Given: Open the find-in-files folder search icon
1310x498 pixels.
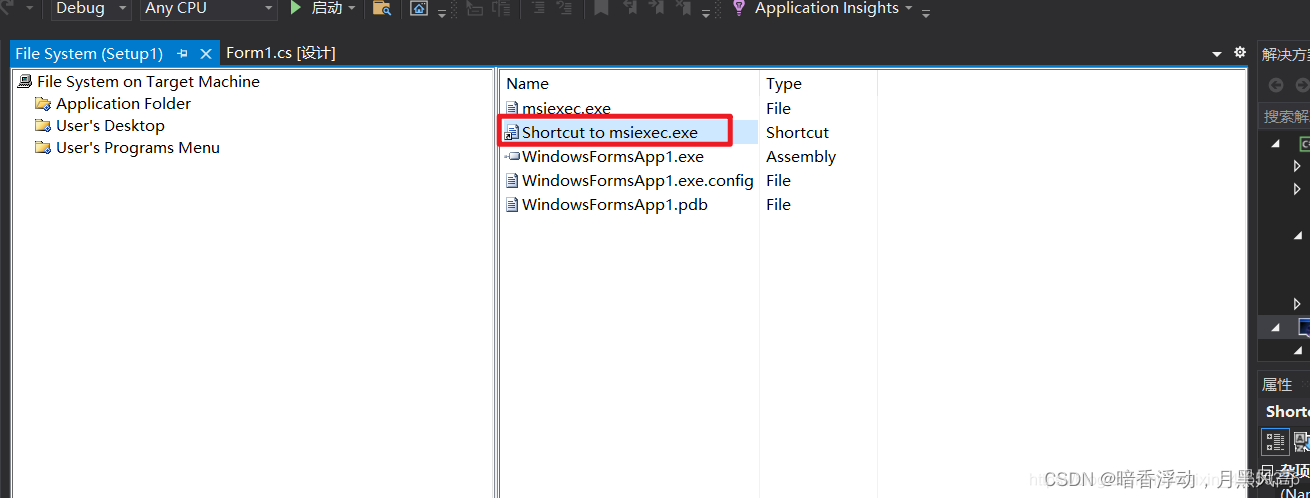Looking at the screenshot, I should tap(381, 9).
